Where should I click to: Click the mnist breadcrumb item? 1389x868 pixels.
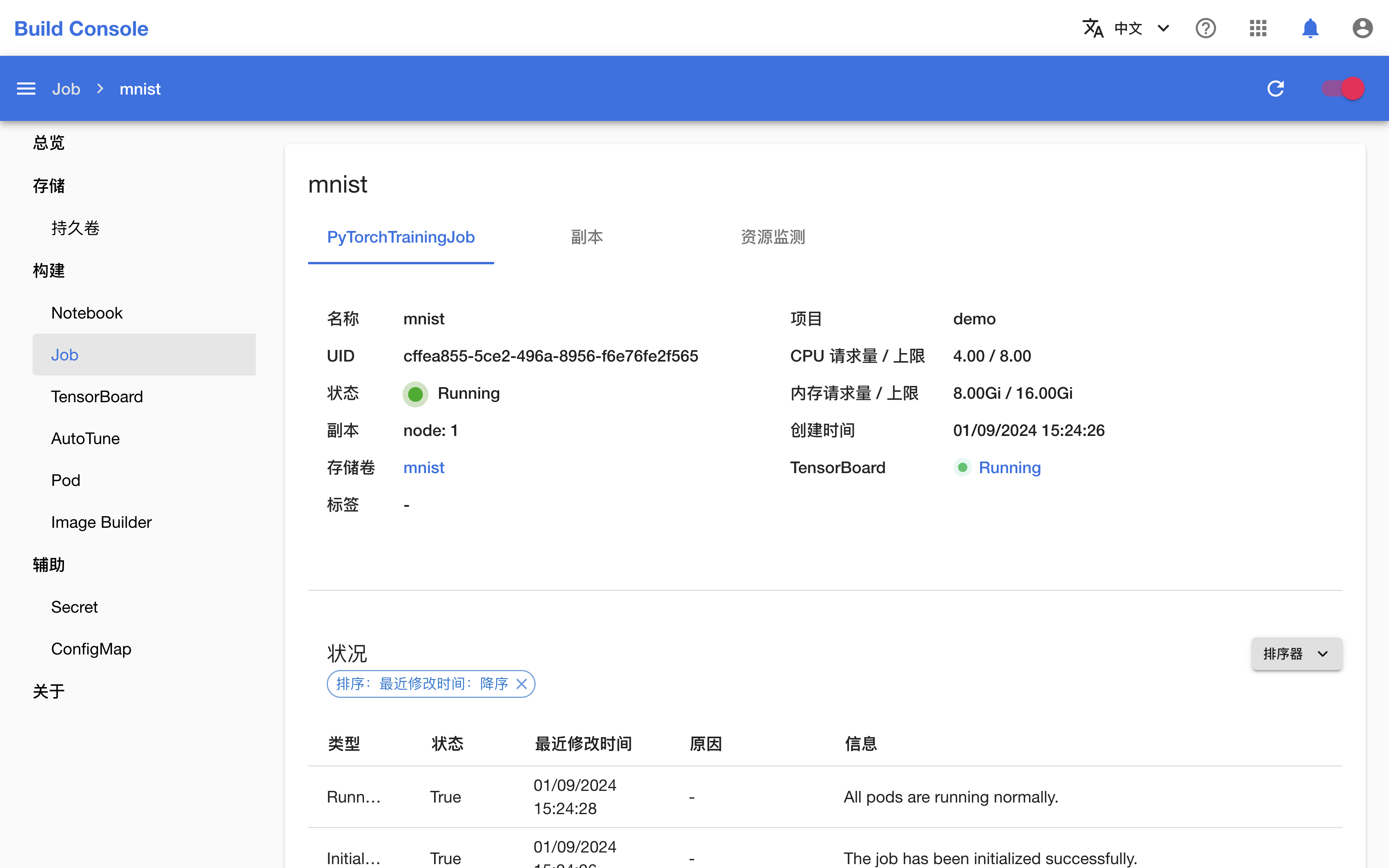point(140,89)
